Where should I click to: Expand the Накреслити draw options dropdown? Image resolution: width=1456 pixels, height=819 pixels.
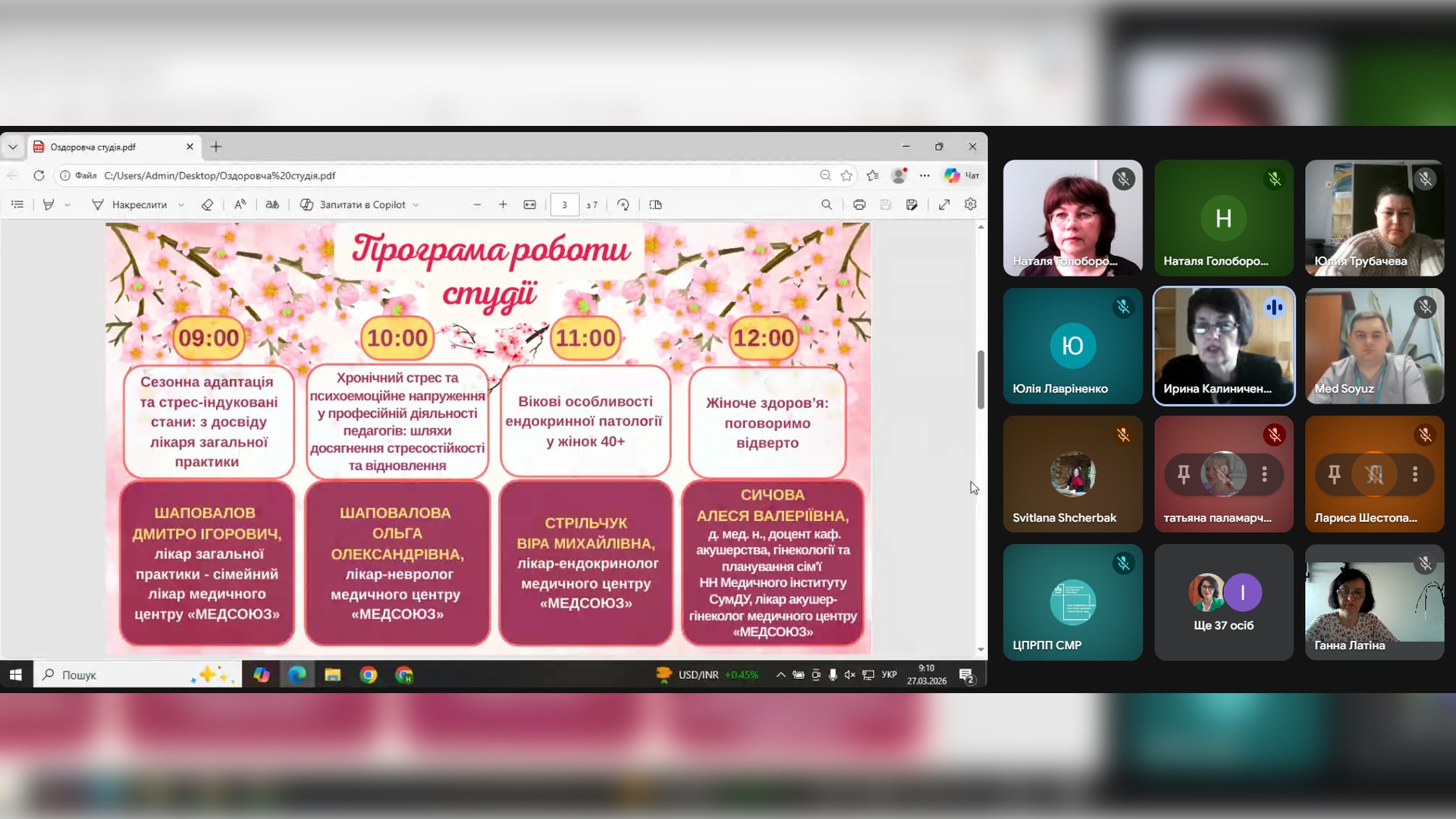[x=181, y=205]
